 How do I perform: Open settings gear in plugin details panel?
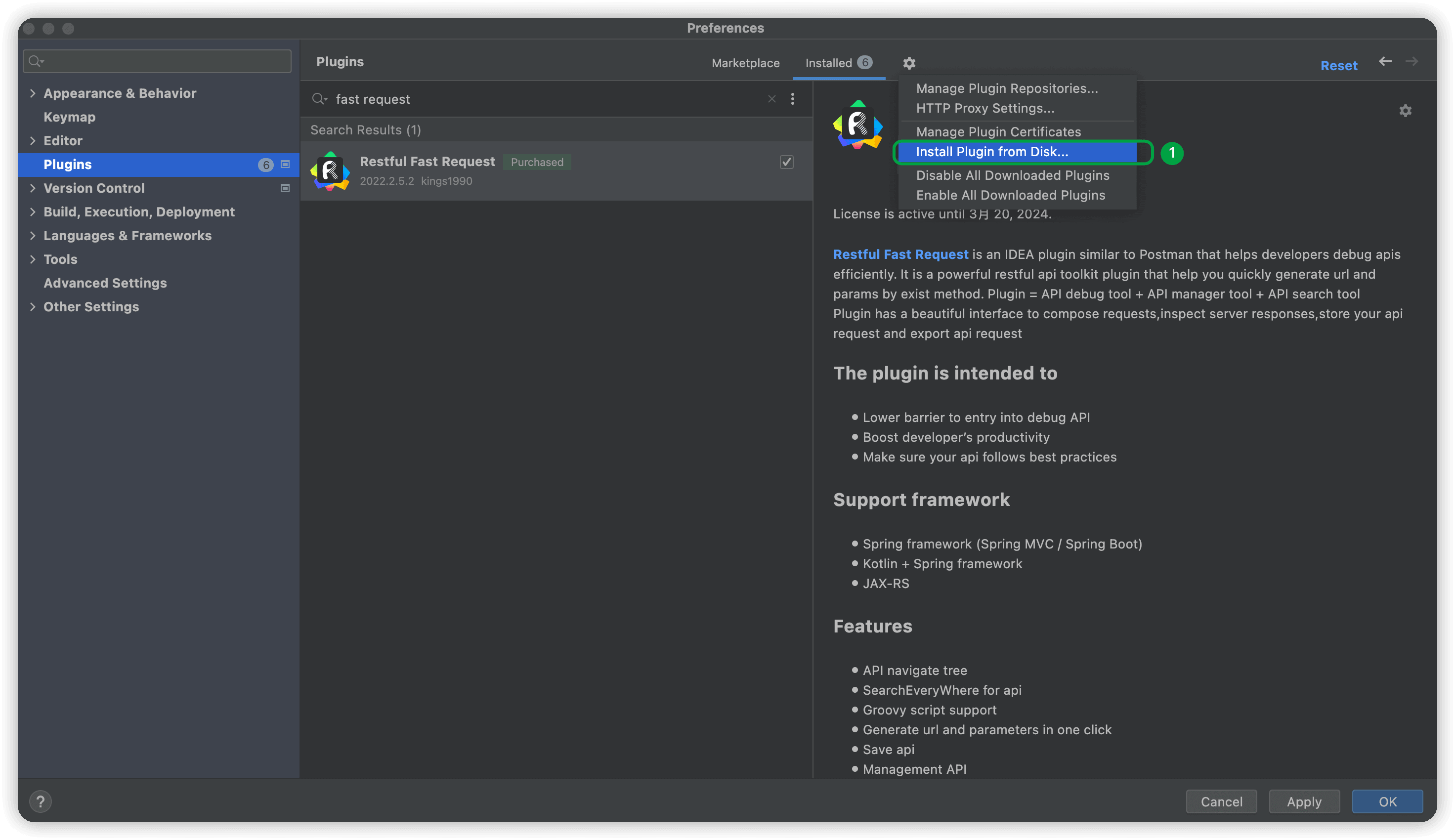[1406, 110]
